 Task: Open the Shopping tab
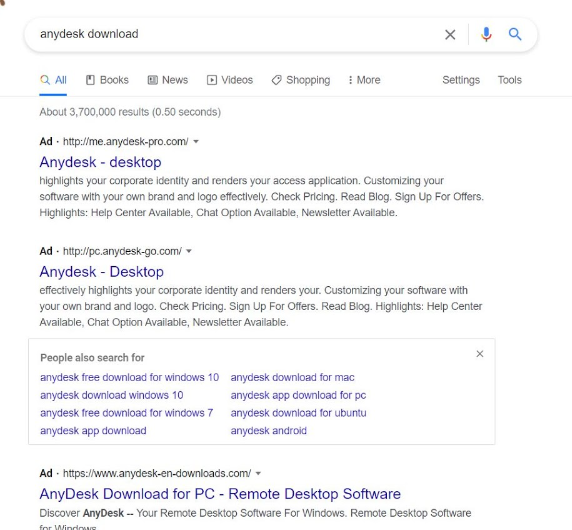click(x=301, y=80)
